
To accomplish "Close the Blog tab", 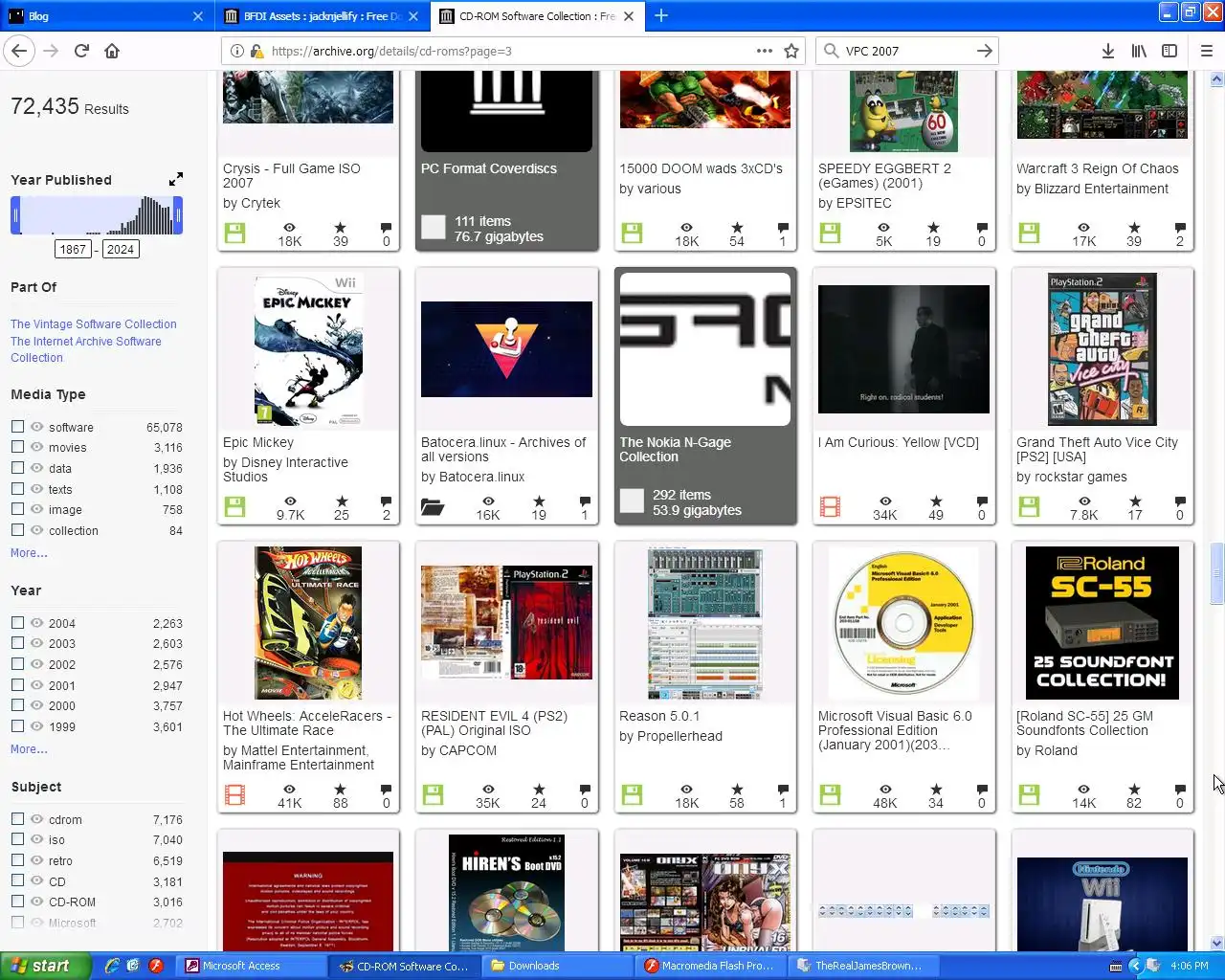I will (x=197, y=16).
